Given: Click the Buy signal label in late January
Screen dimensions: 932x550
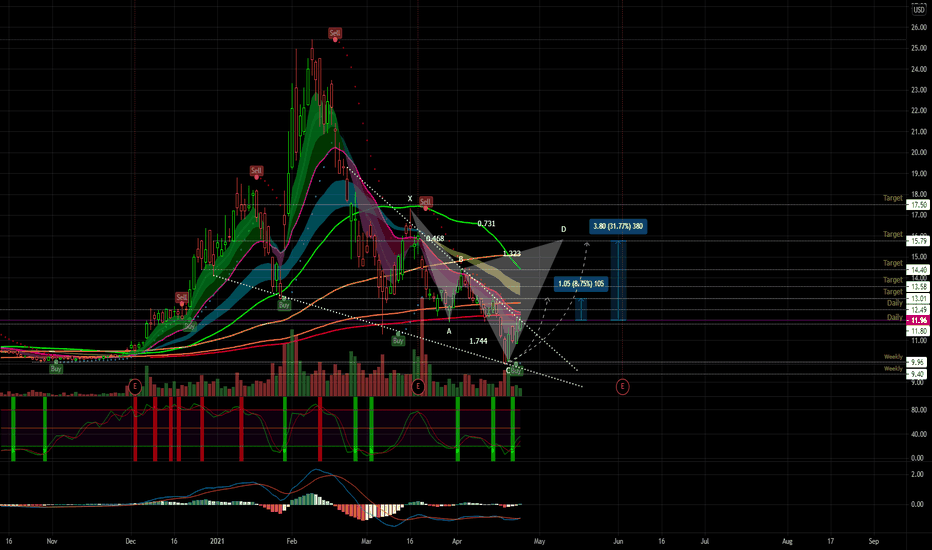Looking at the screenshot, I should click(x=284, y=305).
